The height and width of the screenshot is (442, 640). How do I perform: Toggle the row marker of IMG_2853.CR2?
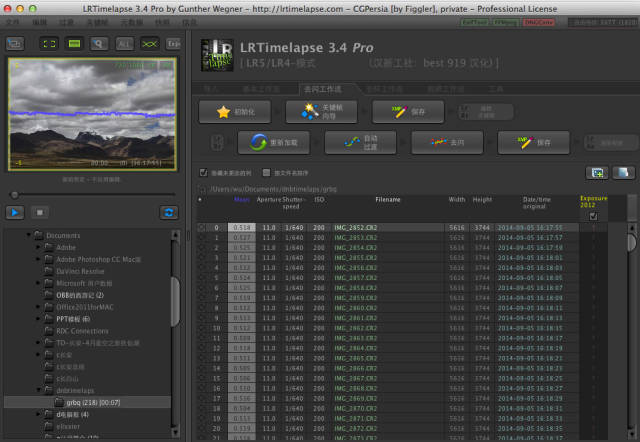coord(201,238)
